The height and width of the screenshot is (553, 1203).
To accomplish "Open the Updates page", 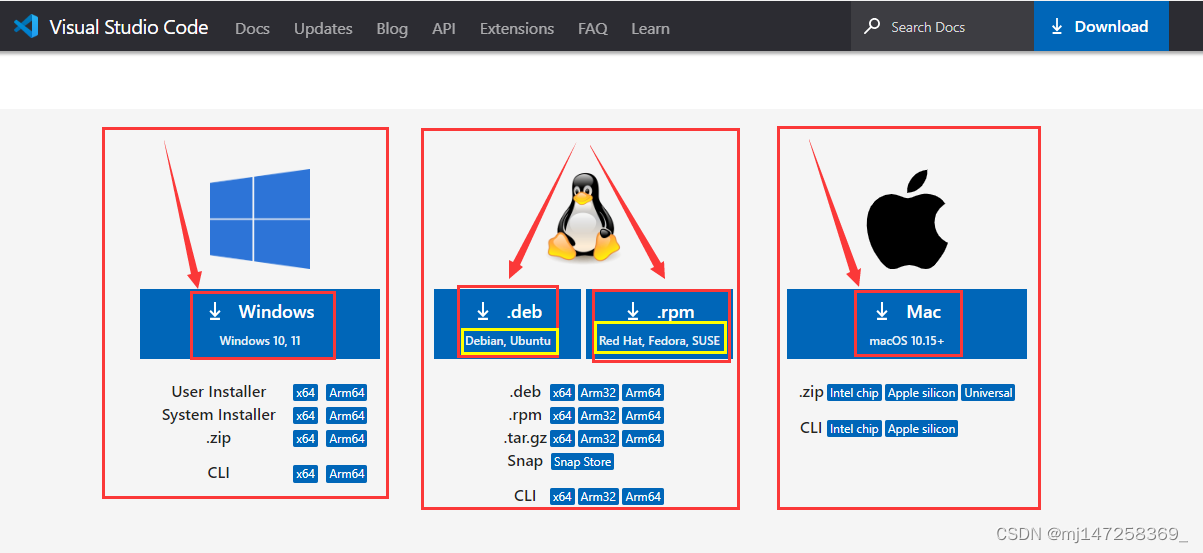I will [323, 28].
